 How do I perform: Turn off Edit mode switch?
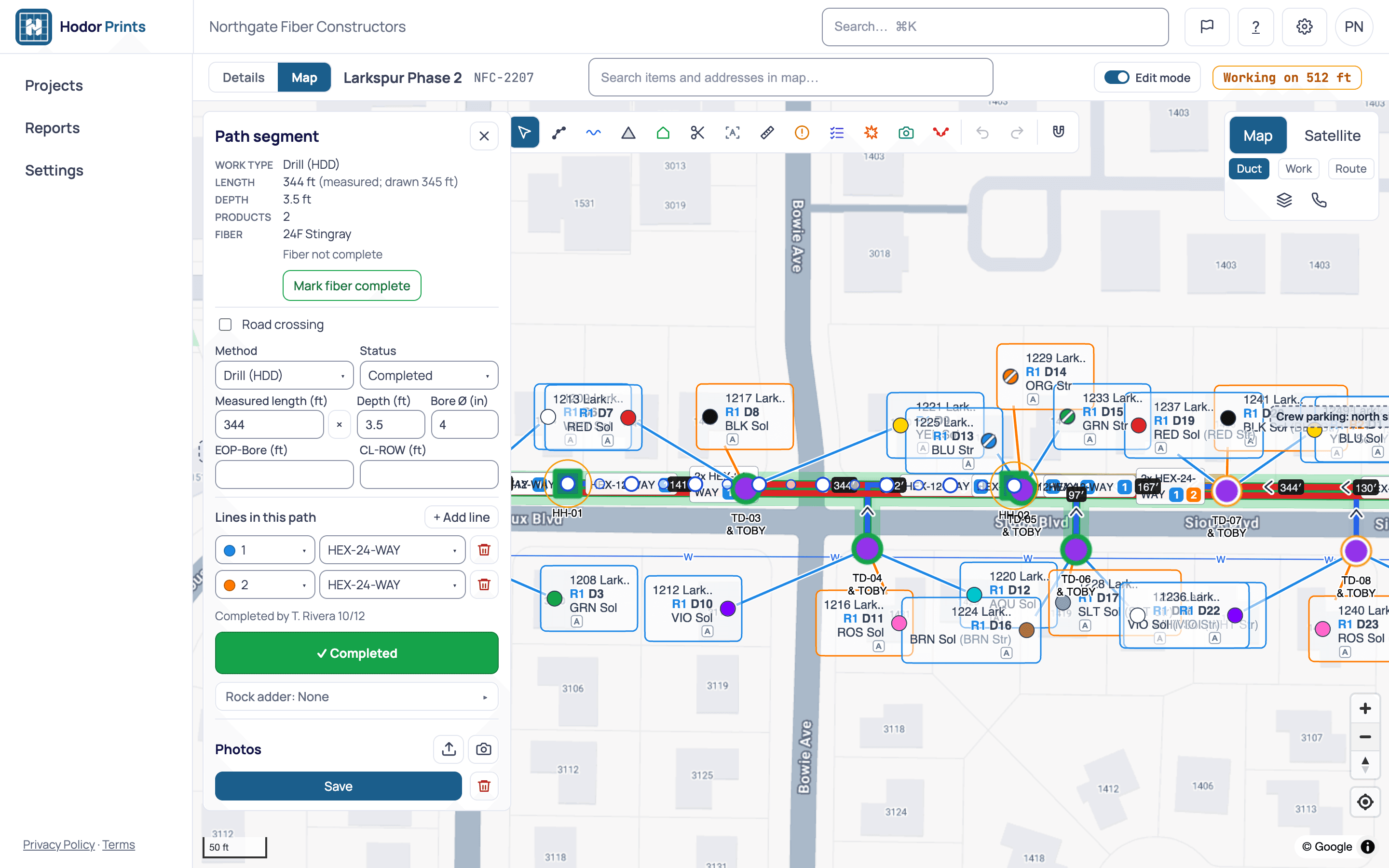pos(1117,78)
